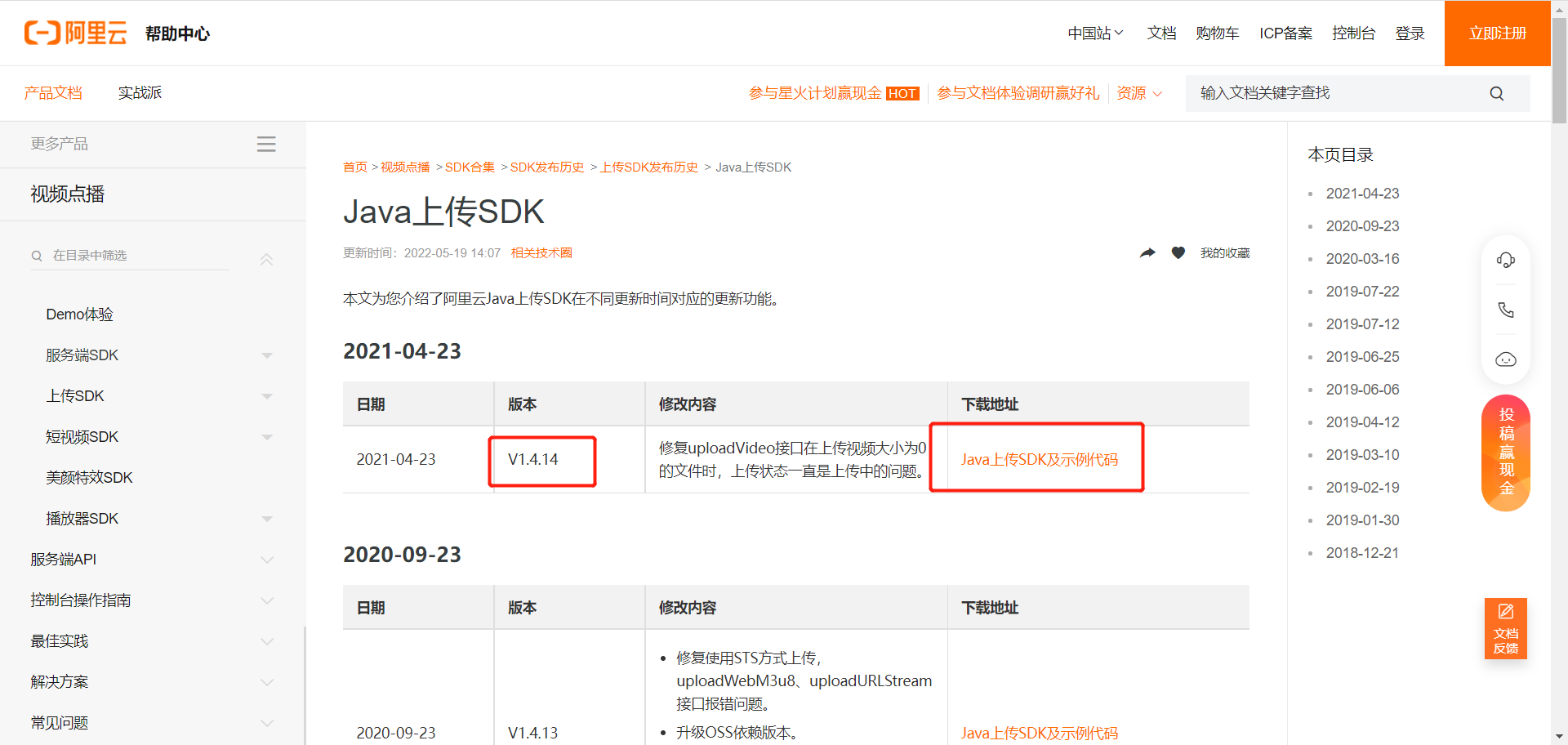Click the Aliyun logo
This screenshot has height=745, width=1568.
pyautogui.click(x=76, y=33)
